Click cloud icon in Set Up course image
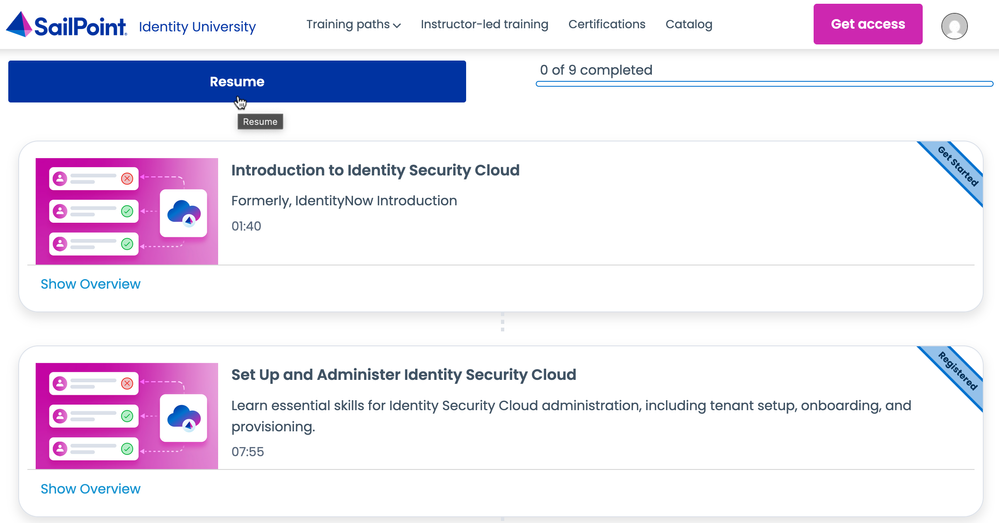 (x=183, y=418)
